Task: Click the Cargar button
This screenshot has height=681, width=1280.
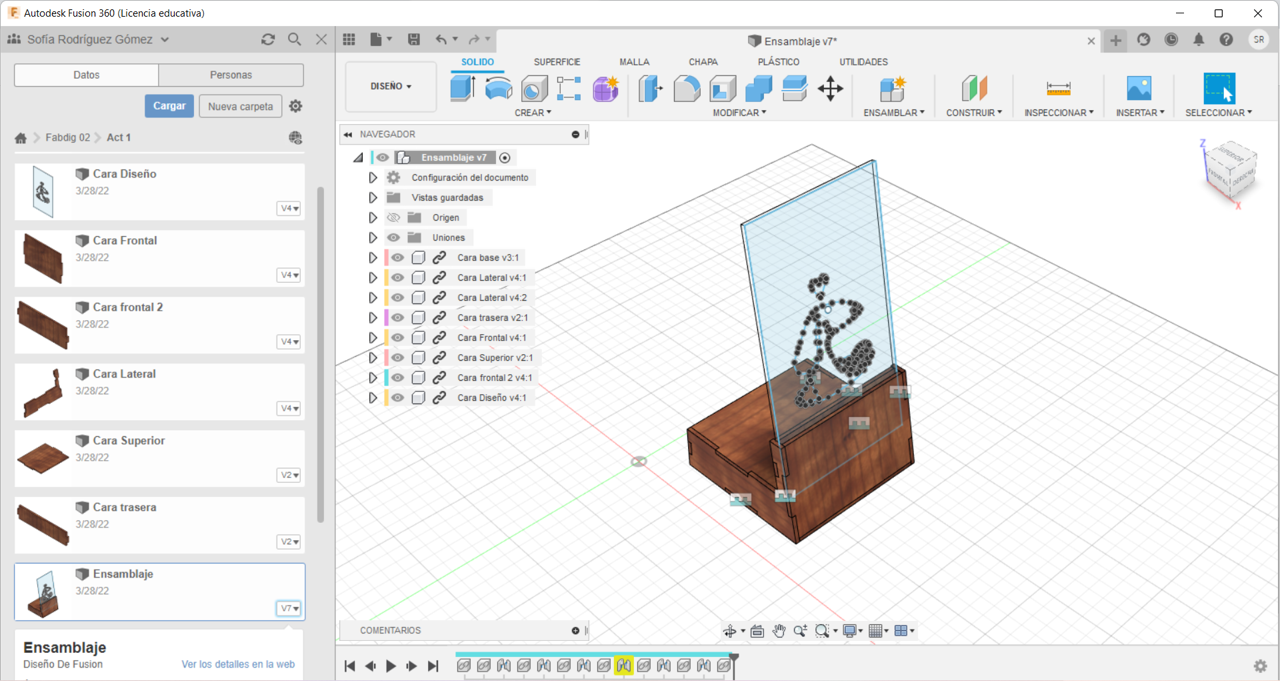Action: pos(169,106)
